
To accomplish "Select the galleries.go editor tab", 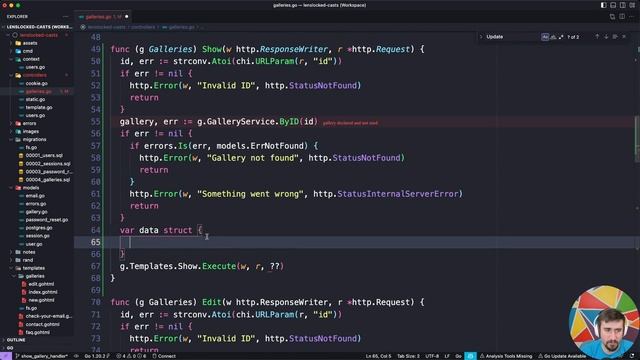I will (102, 17).
